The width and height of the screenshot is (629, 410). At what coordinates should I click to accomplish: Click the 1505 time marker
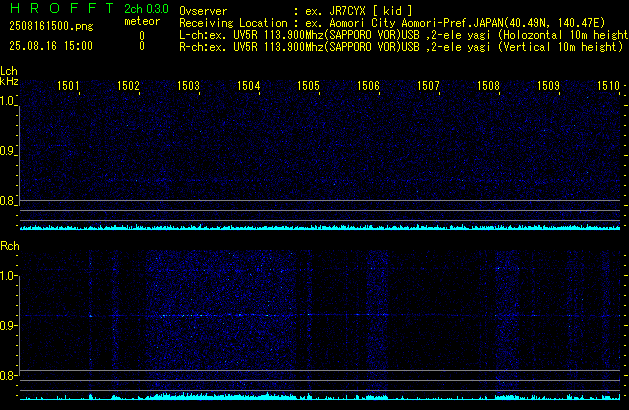tap(308, 86)
